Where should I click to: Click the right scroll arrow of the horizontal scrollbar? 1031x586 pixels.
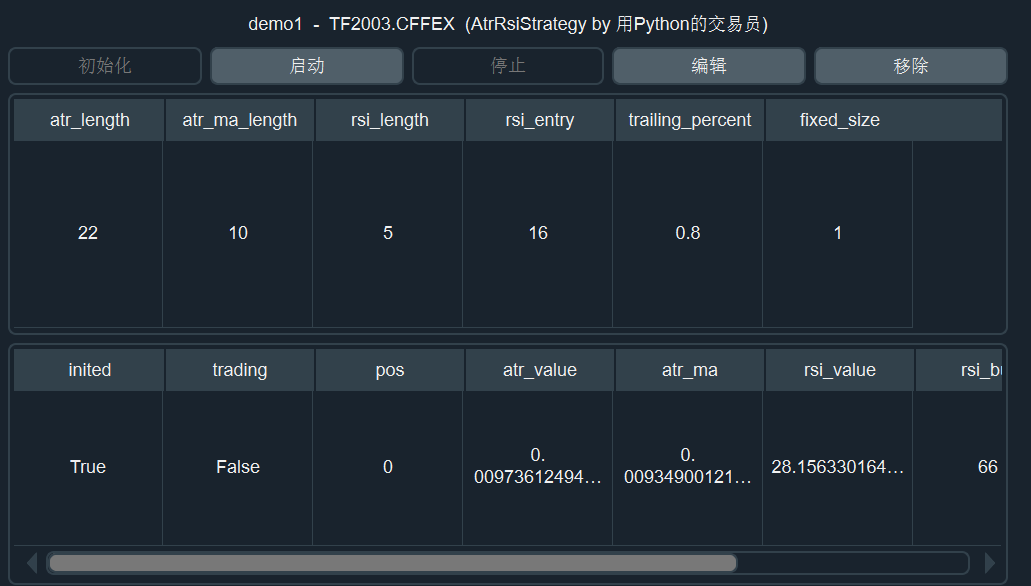(x=990, y=563)
